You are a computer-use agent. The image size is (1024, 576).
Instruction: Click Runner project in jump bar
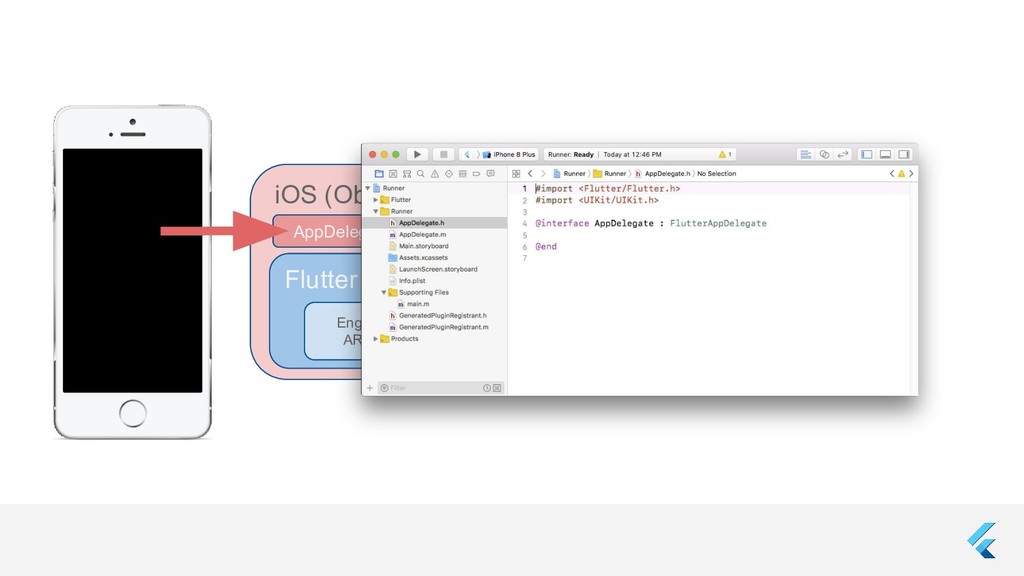[569, 174]
